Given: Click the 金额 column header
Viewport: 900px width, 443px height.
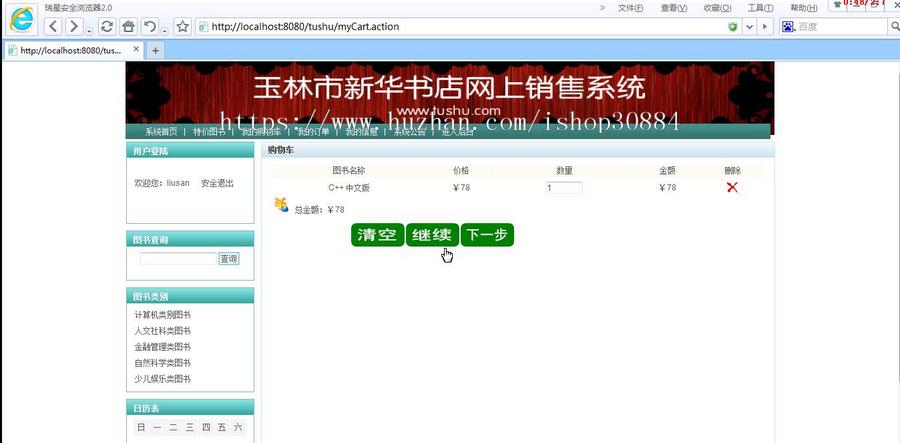Looking at the screenshot, I should pos(667,170).
